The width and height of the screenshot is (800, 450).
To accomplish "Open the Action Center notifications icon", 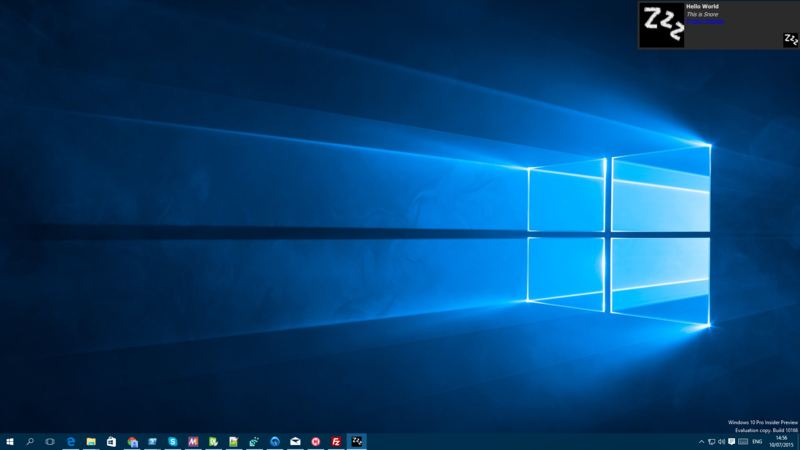I will coord(732,442).
